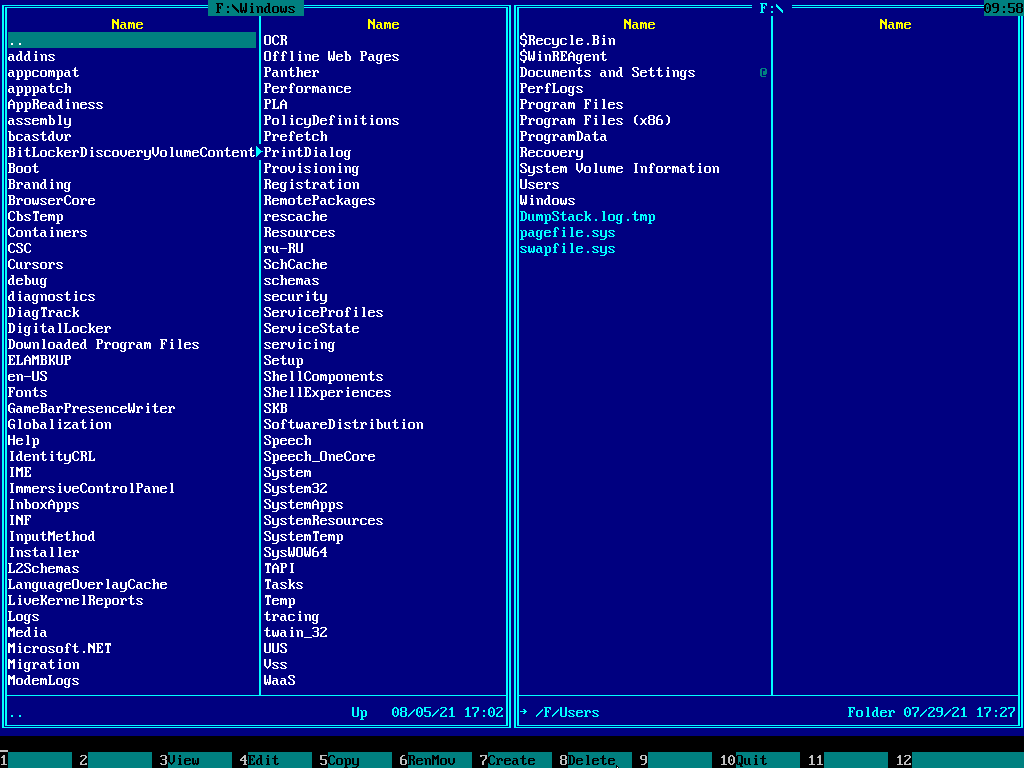The width and height of the screenshot is (1024, 768).
Task: Select the Installer folder
Action: (43, 552)
